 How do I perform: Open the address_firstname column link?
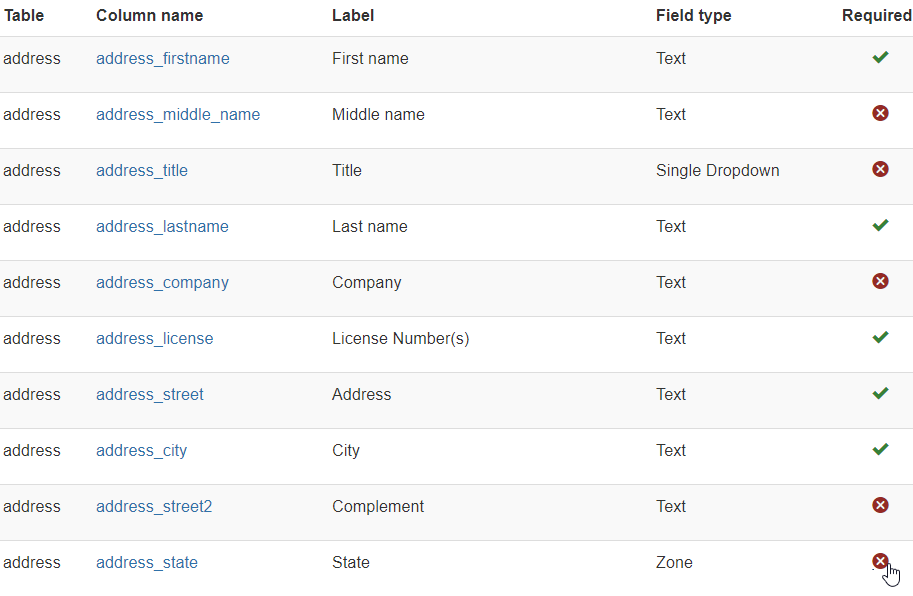tap(163, 59)
